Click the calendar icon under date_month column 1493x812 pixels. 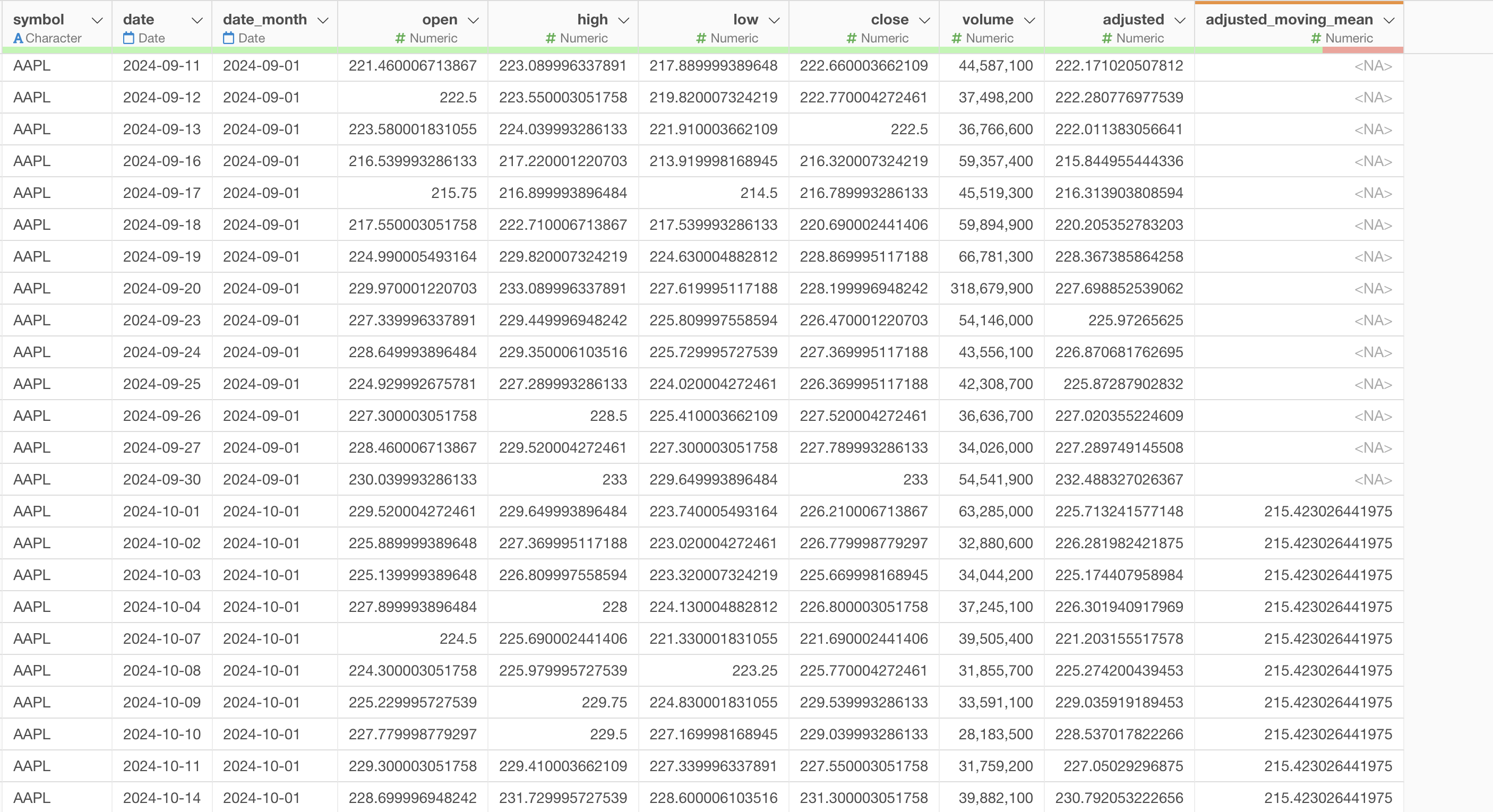pyautogui.click(x=228, y=38)
